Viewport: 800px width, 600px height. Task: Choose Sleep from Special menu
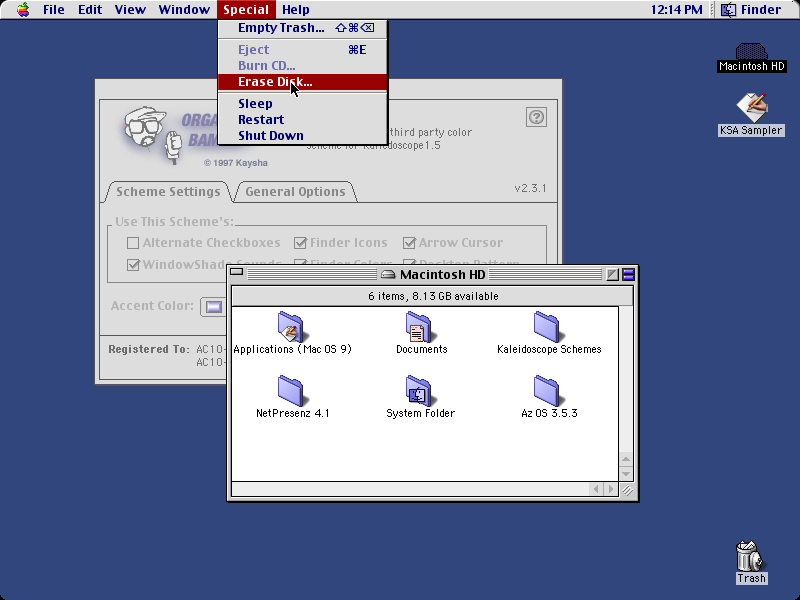(303, 104)
